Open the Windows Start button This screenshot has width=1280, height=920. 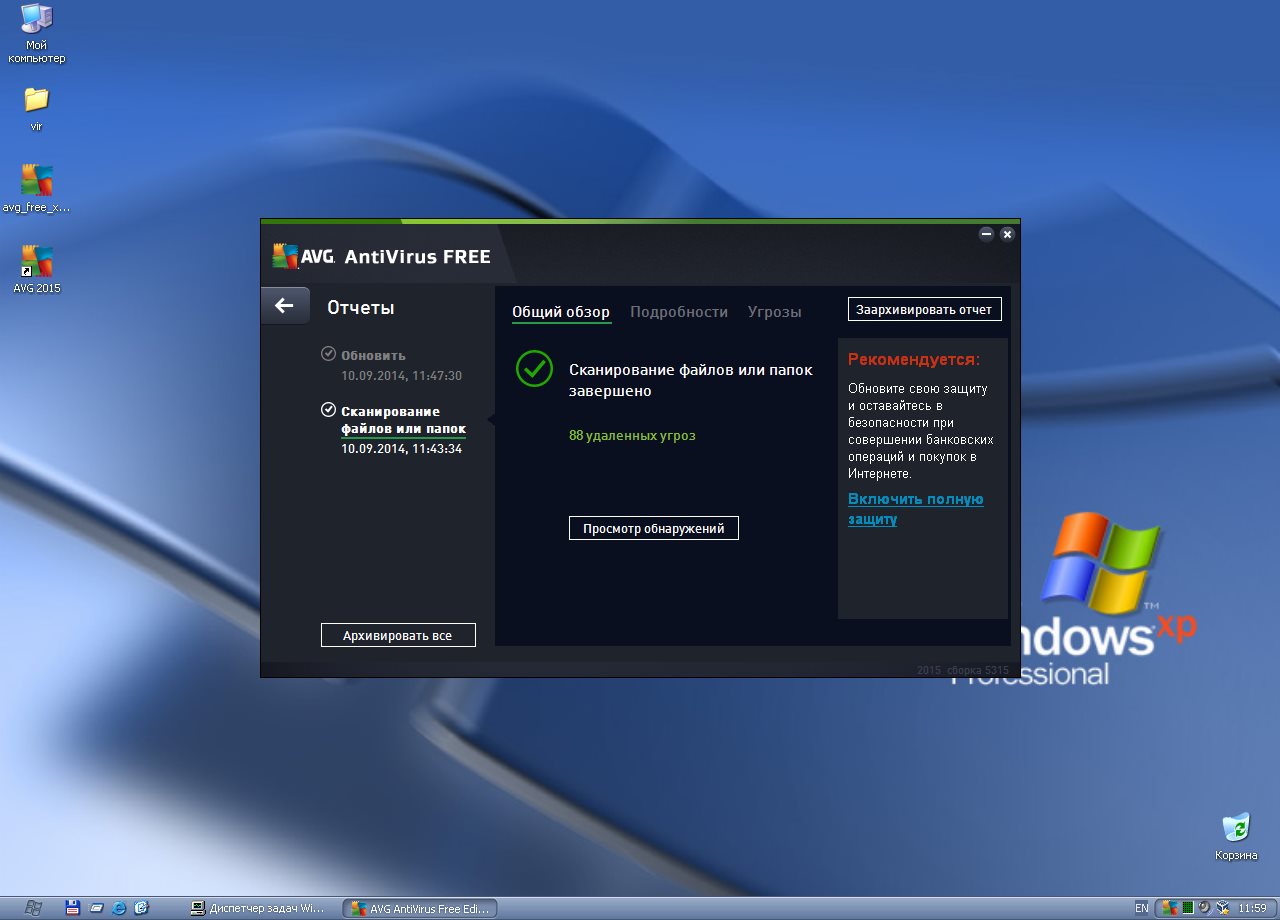(34, 908)
